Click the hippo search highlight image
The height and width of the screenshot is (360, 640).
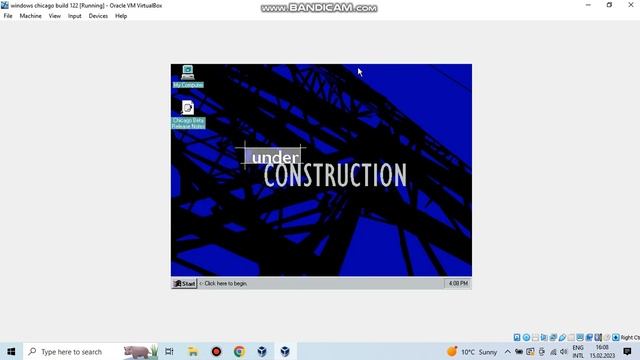[x=140, y=351]
